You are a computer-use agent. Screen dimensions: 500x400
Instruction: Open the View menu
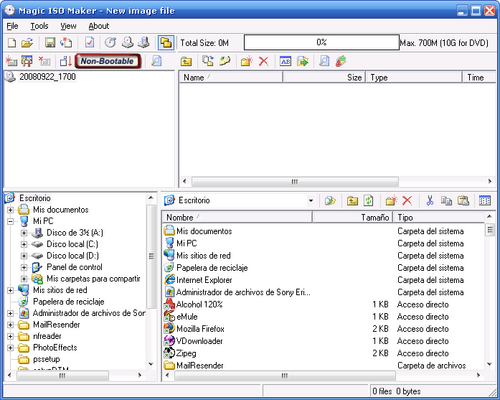[x=68, y=26]
